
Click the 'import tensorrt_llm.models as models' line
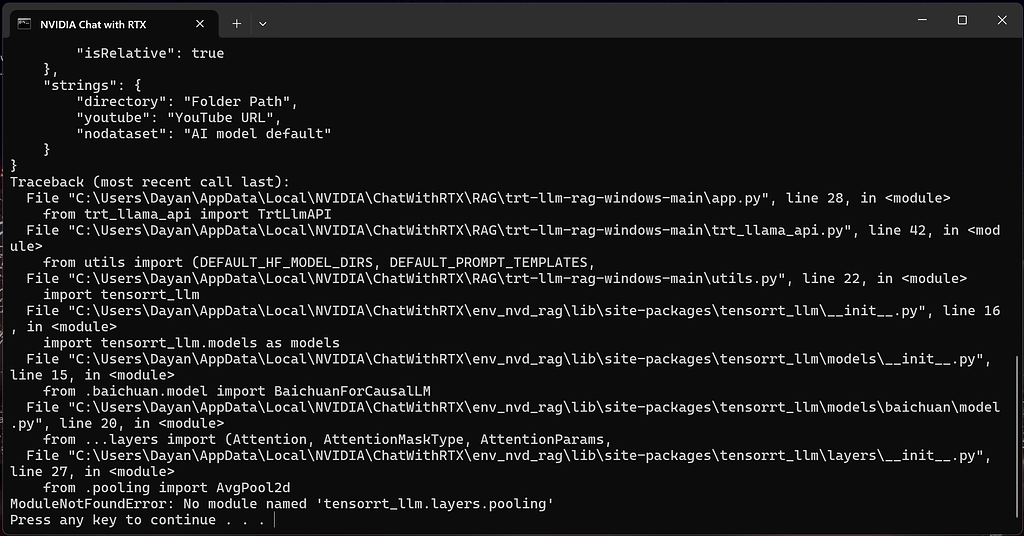pos(191,343)
